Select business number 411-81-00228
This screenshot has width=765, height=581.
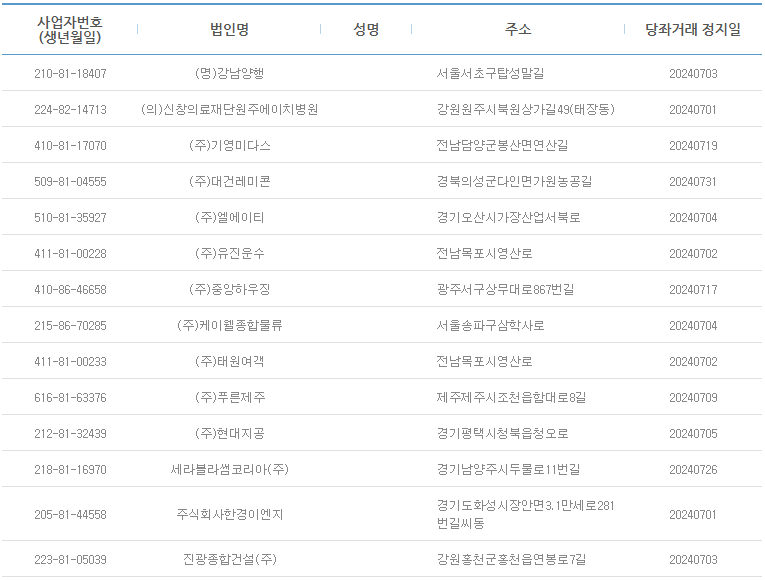tap(70, 254)
